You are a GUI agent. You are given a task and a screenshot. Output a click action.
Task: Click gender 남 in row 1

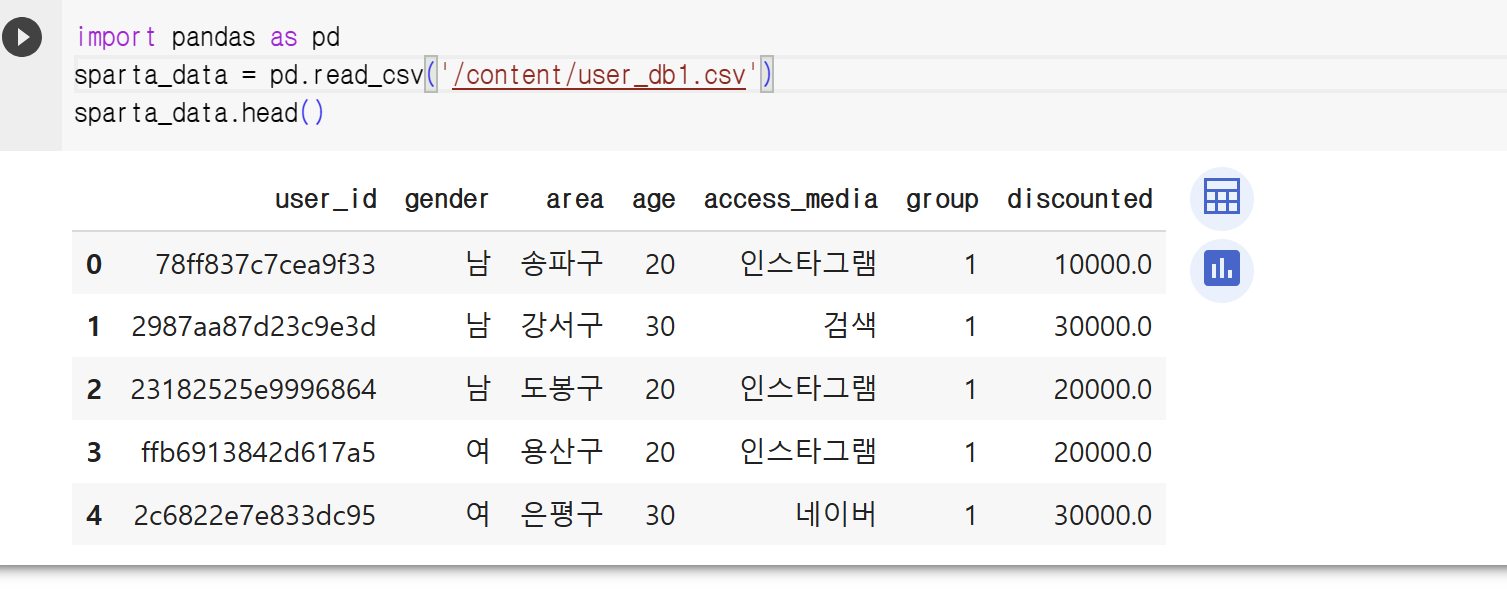(x=478, y=327)
